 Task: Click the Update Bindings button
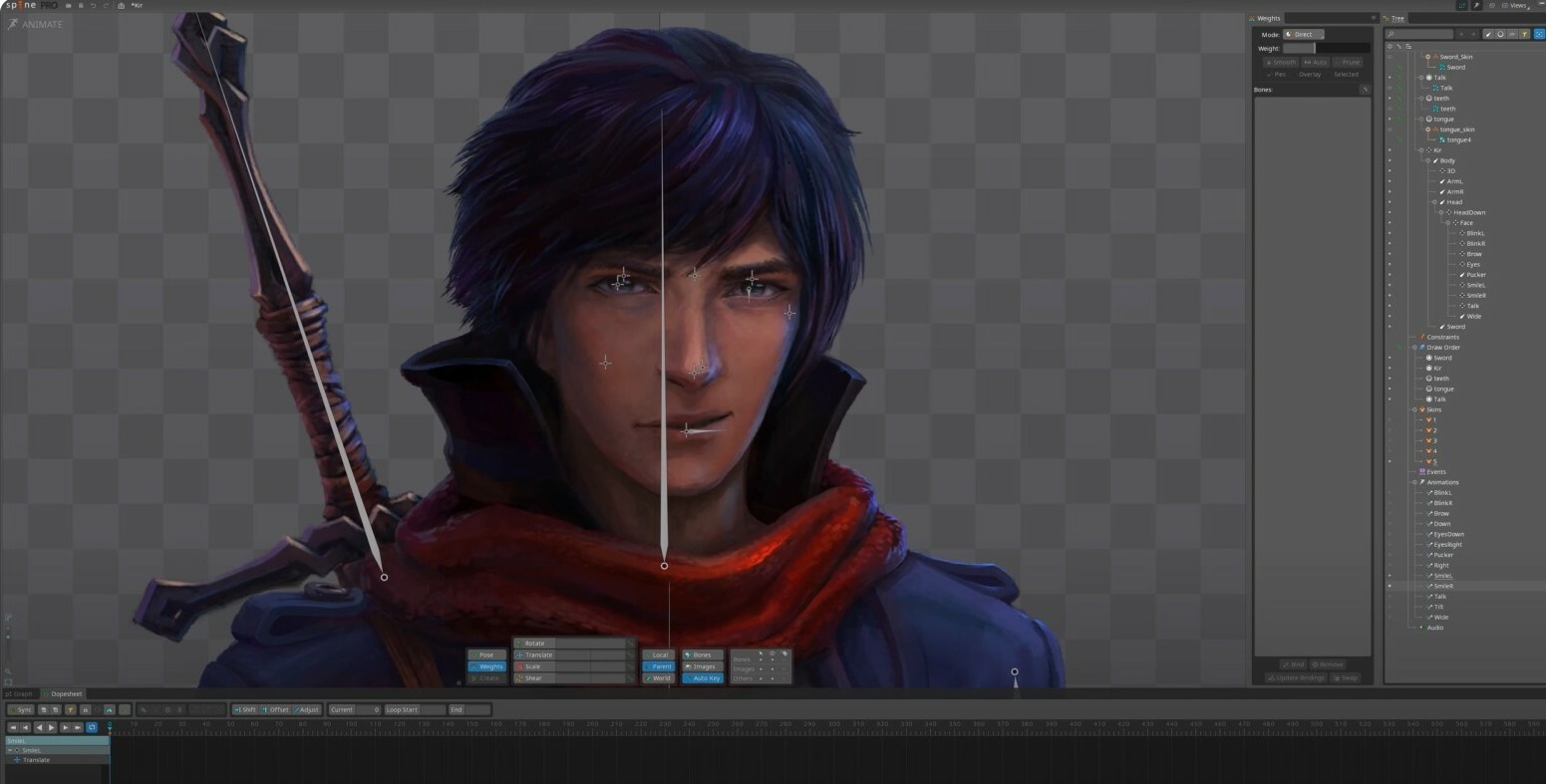point(1296,678)
